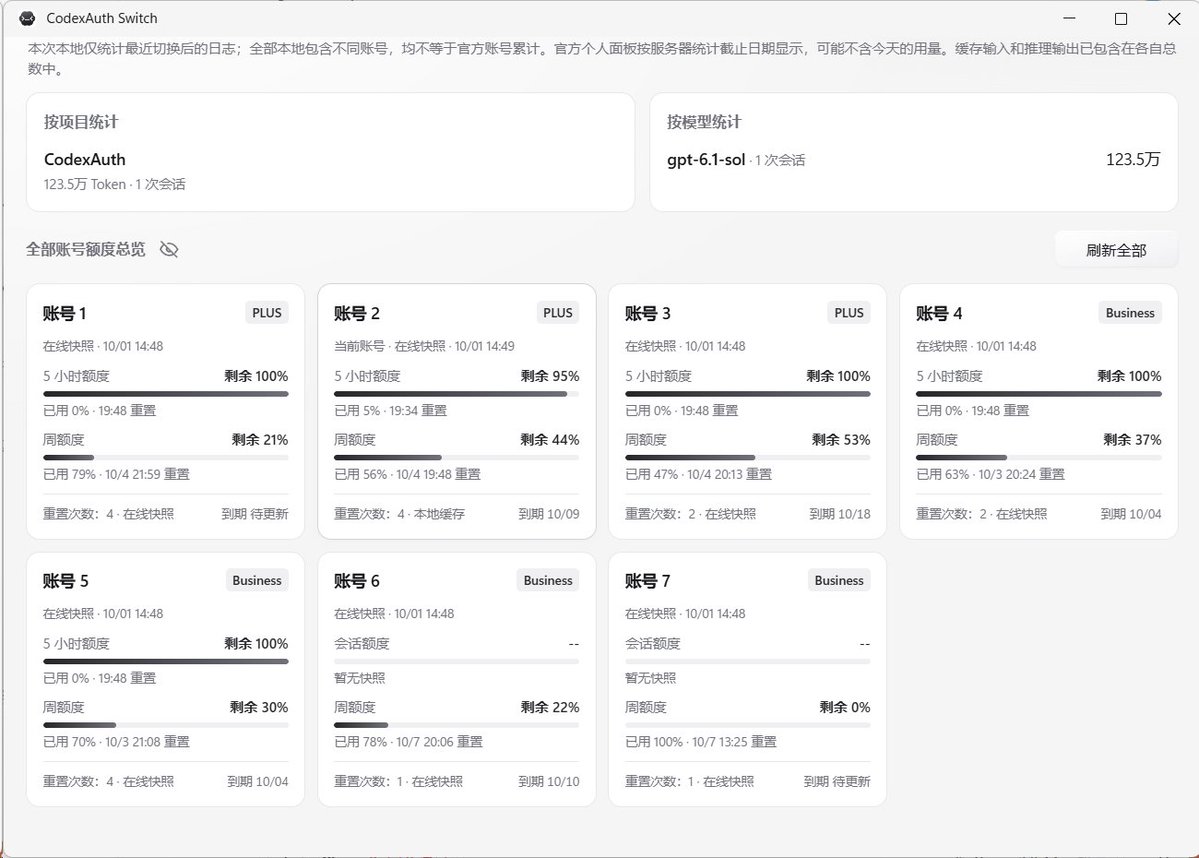Click 账号 3 weekly quota progress bar
This screenshot has height=858, width=1199.
[748, 457]
